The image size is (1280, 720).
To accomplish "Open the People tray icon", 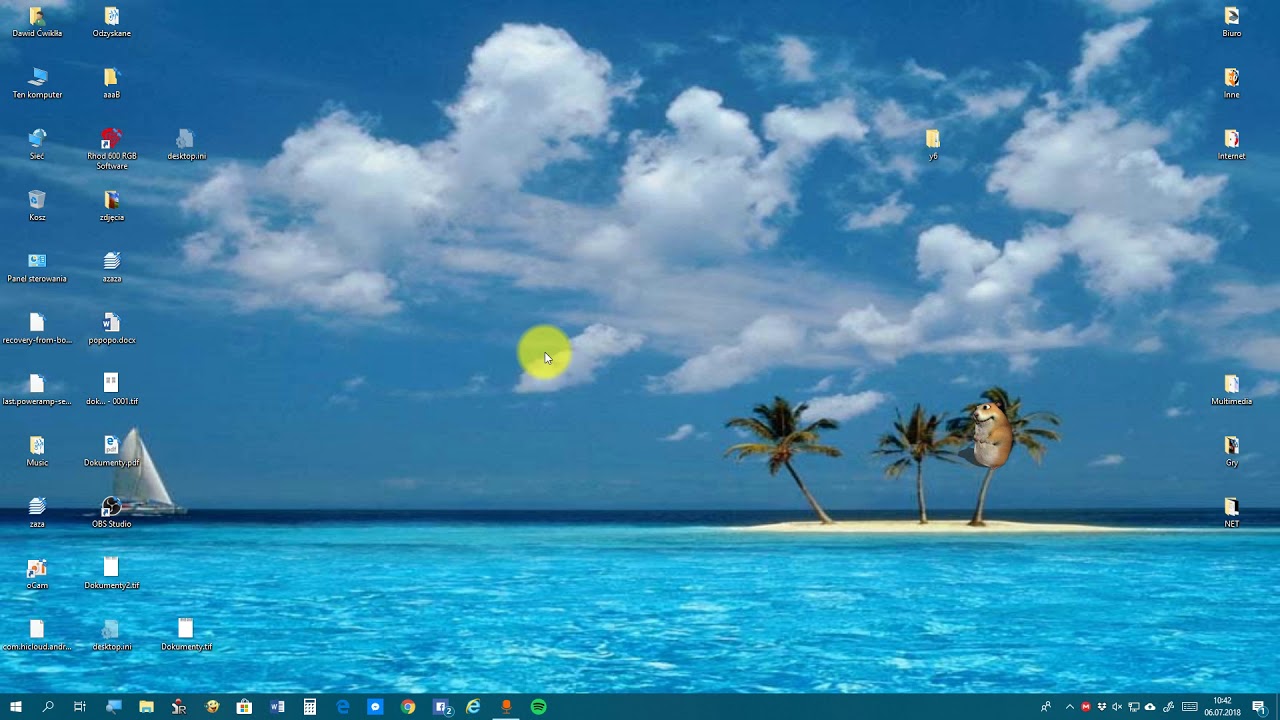I will pyautogui.click(x=1046, y=707).
